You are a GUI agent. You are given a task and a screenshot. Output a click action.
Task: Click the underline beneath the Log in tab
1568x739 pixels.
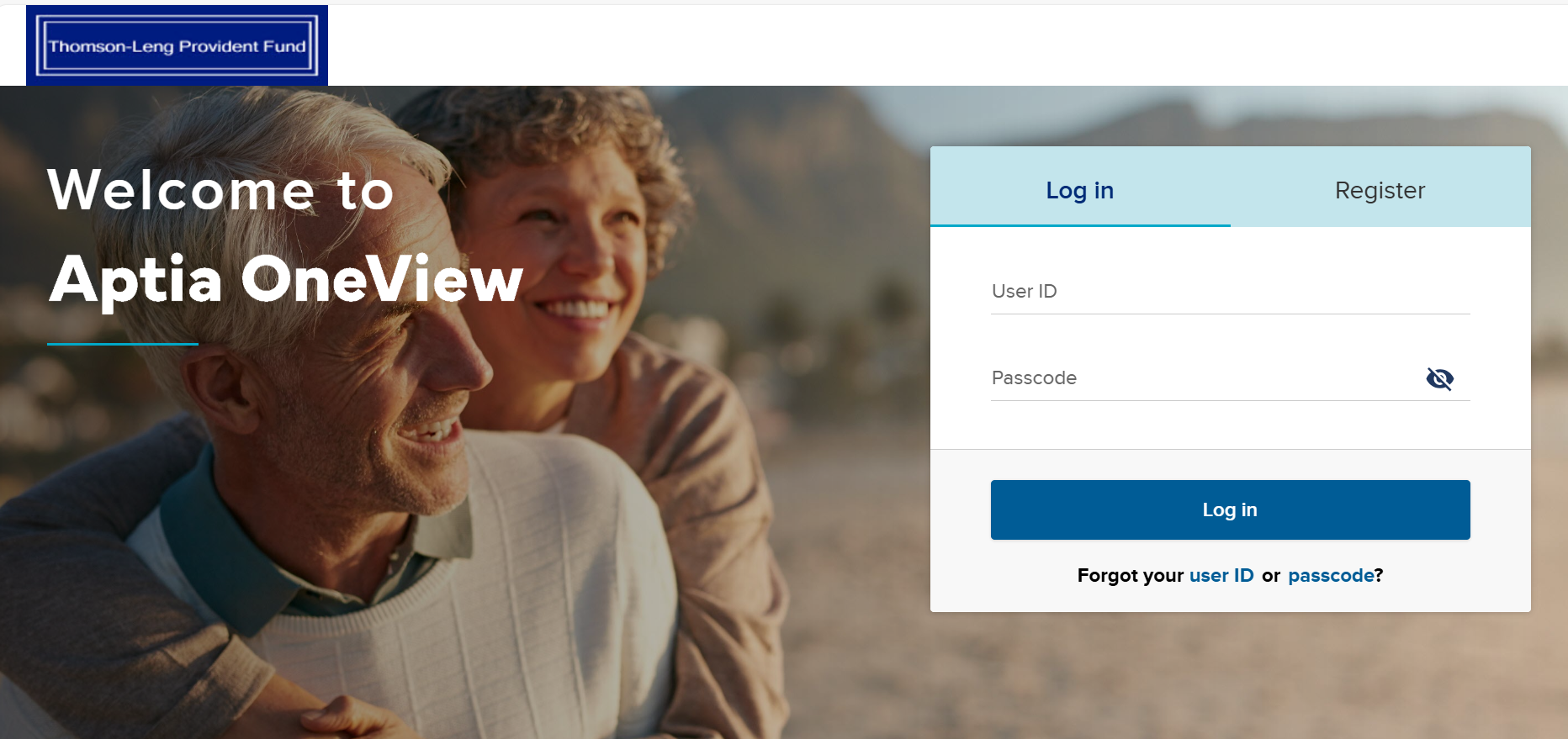pos(1080,225)
